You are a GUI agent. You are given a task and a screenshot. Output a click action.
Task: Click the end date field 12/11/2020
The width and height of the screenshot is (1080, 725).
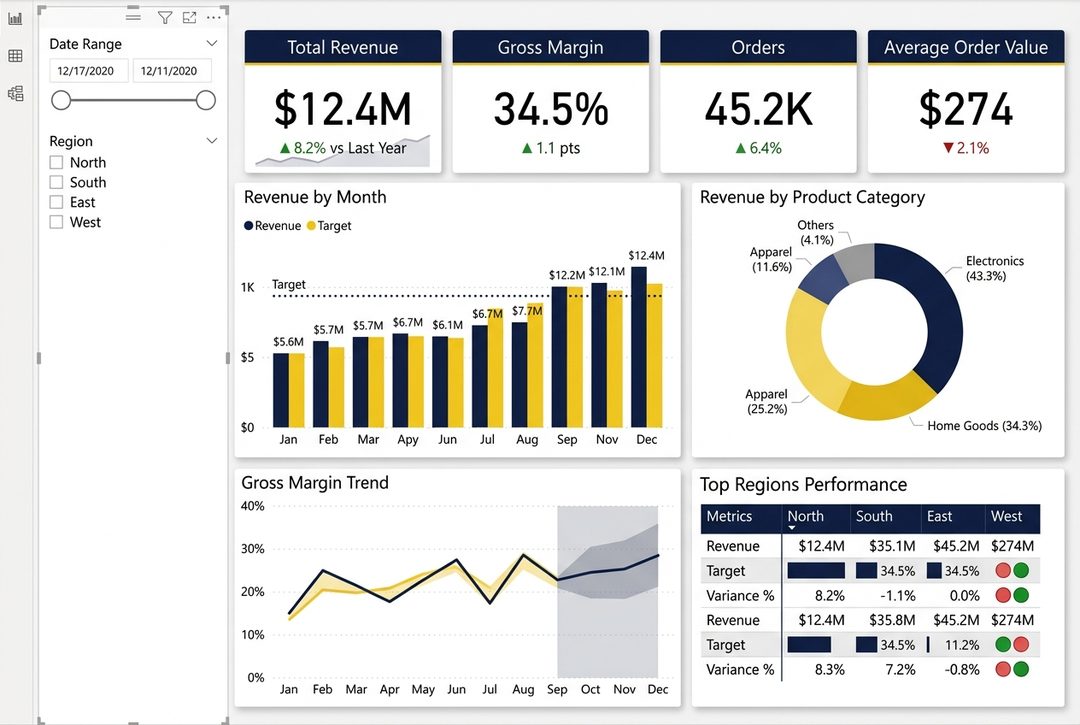(172, 71)
